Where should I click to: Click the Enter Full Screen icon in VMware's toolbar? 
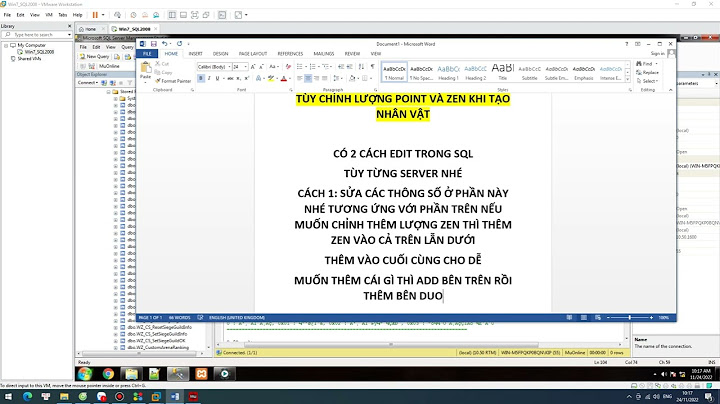[x=195, y=15]
